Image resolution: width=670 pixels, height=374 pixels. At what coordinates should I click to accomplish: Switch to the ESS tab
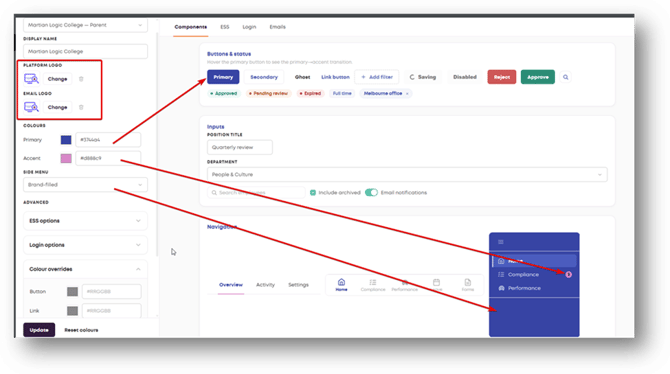[x=225, y=27]
